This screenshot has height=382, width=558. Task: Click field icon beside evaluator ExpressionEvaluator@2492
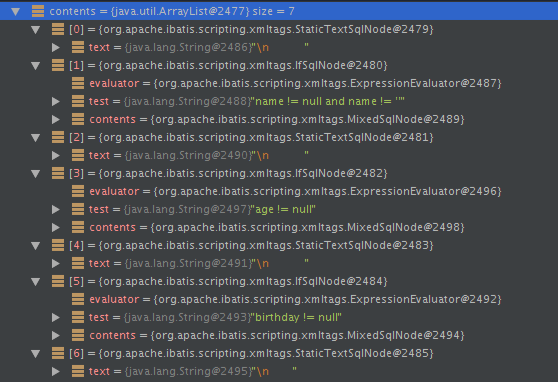(78, 299)
